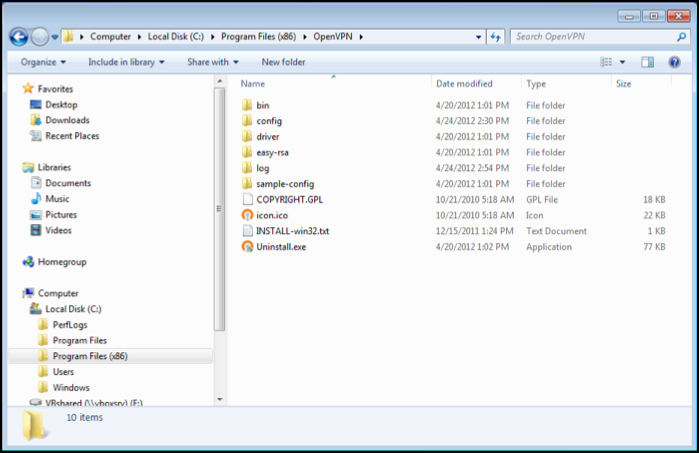Click the Help question mark icon
This screenshot has width=699, height=453.
[673, 62]
